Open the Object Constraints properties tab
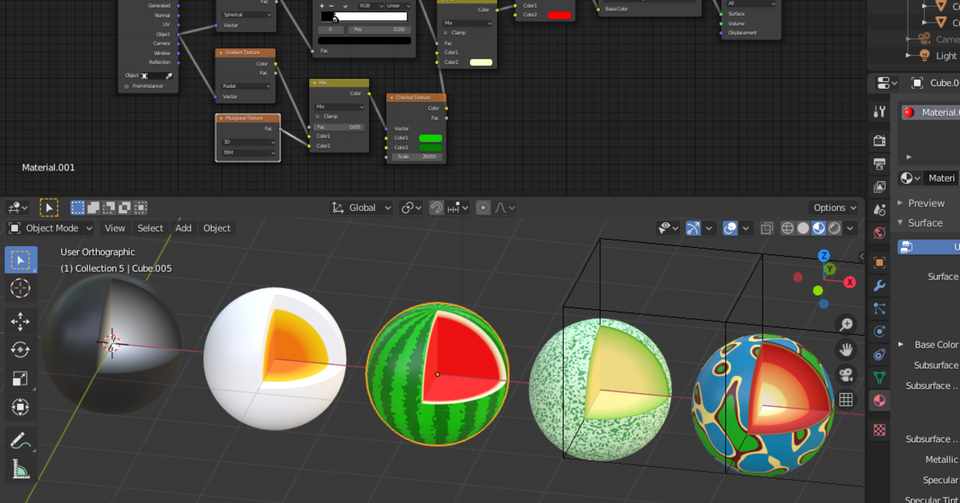The image size is (960, 503). pos(880,354)
